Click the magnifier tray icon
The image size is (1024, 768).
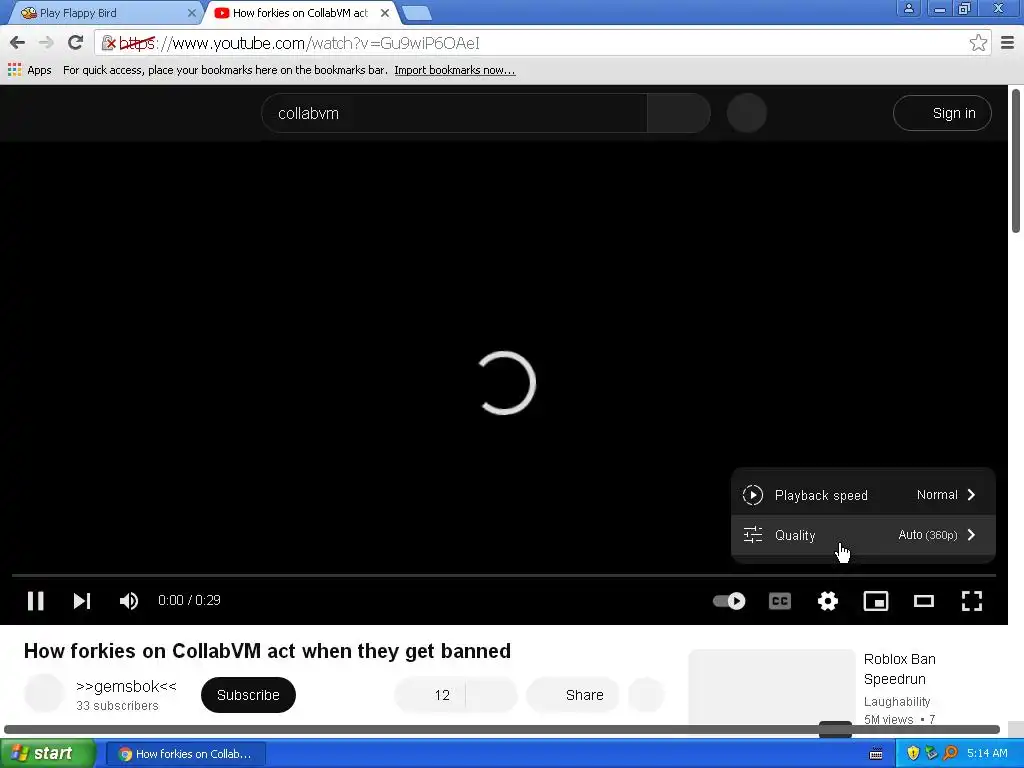pos(950,753)
